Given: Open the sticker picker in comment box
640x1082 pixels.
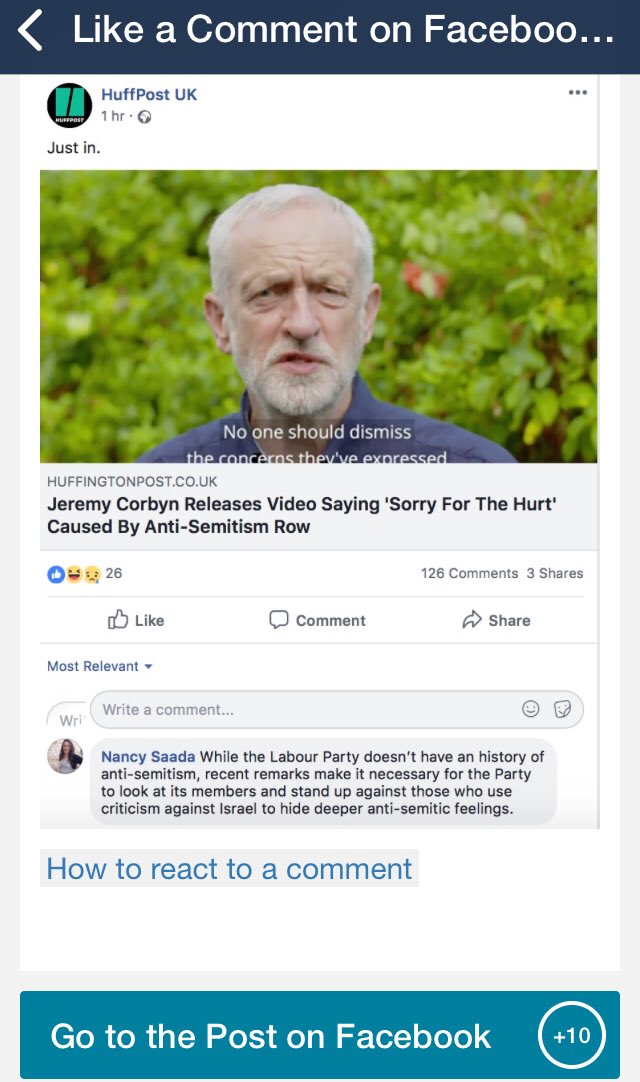Looking at the screenshot, I should coord(562,709).
